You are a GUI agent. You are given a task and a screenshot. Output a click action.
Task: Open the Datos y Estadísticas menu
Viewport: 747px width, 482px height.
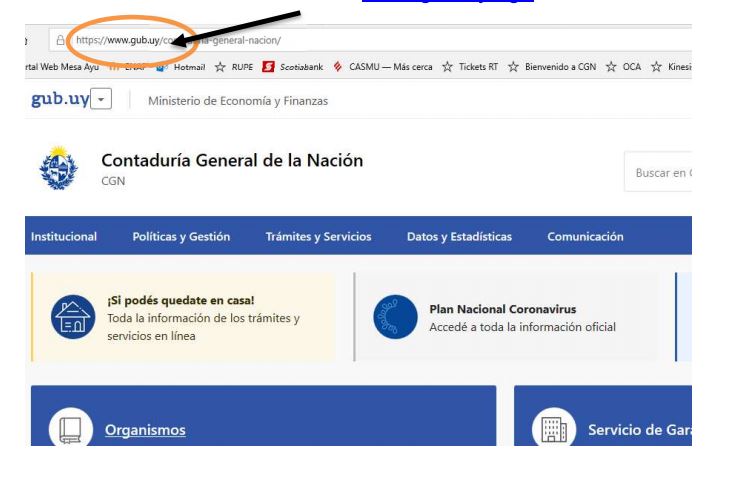(x=459, y=237)
